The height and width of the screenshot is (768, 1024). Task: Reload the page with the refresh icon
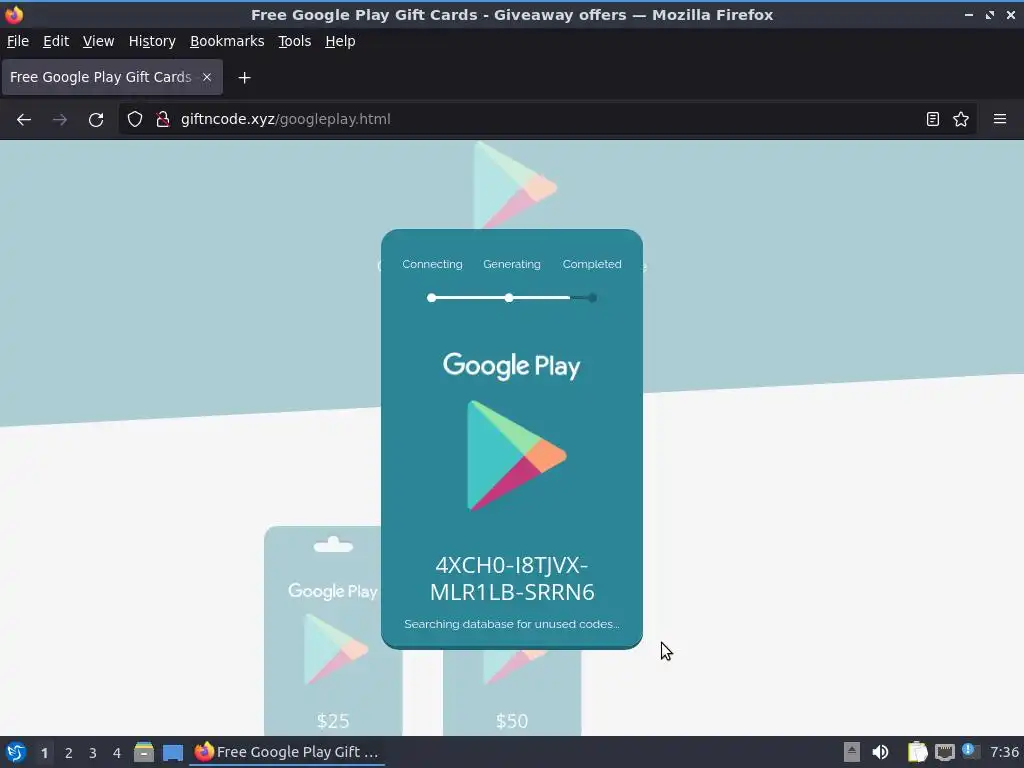click(96, 120)
